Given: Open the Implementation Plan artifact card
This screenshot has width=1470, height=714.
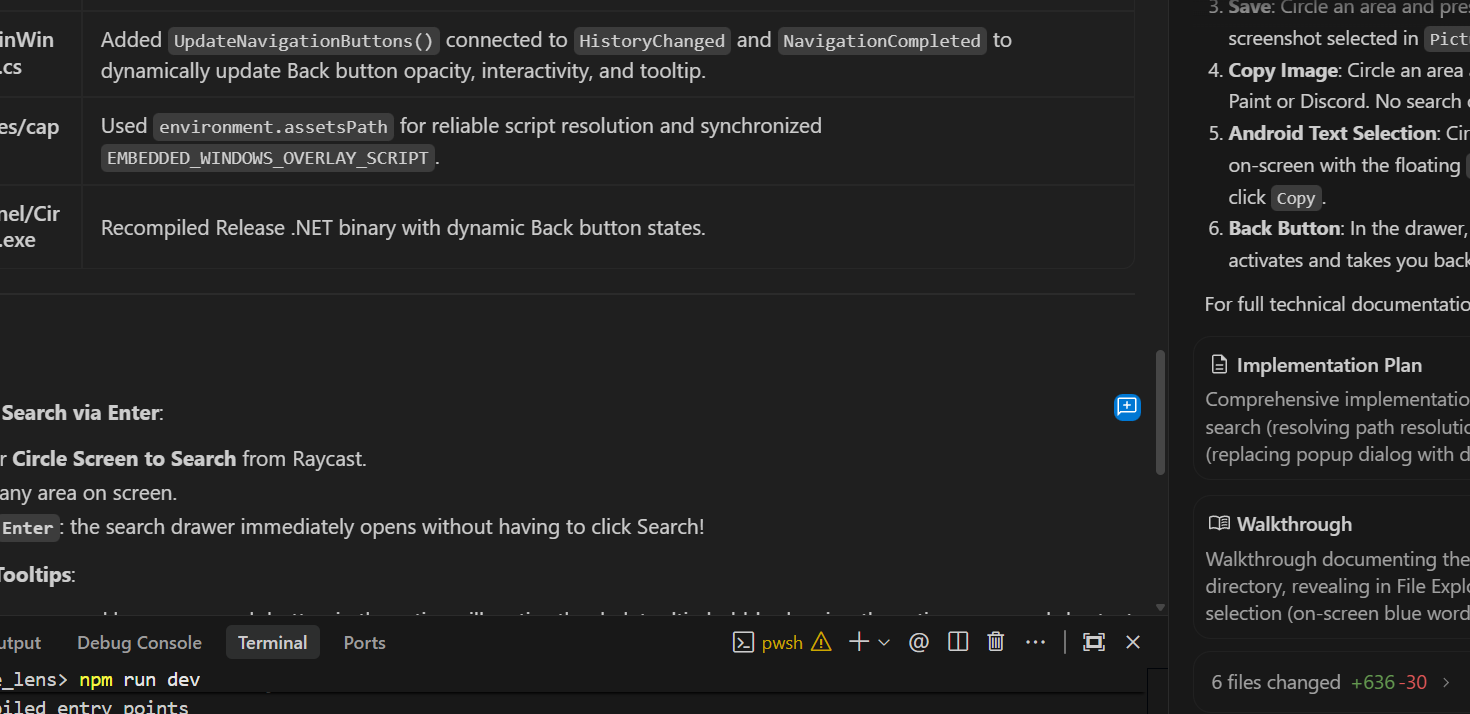Looking at the screenshot, I should point(1332,409).
